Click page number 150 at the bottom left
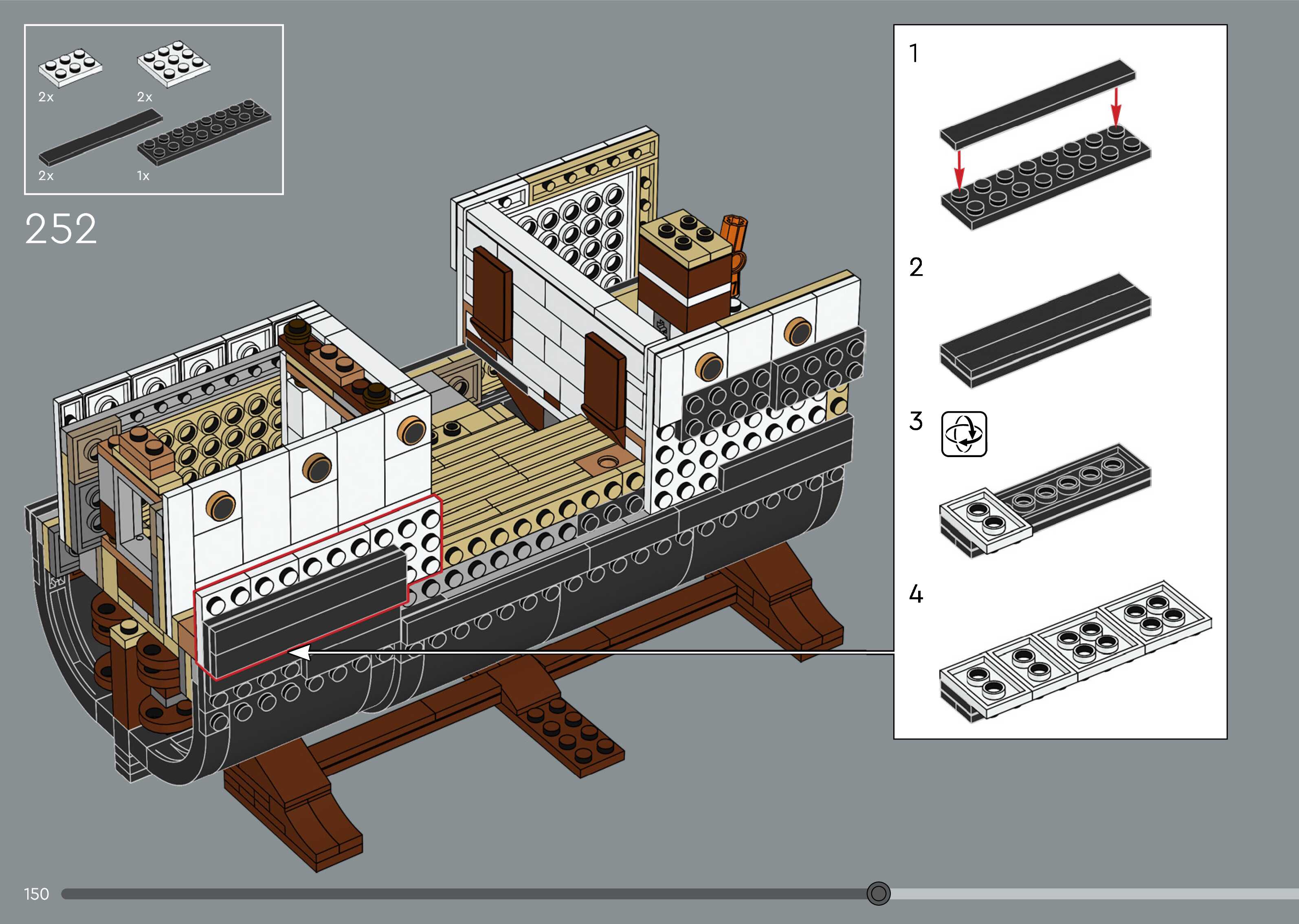The width and height of the screenshot is (1299, 924). [x=36, y=894]
